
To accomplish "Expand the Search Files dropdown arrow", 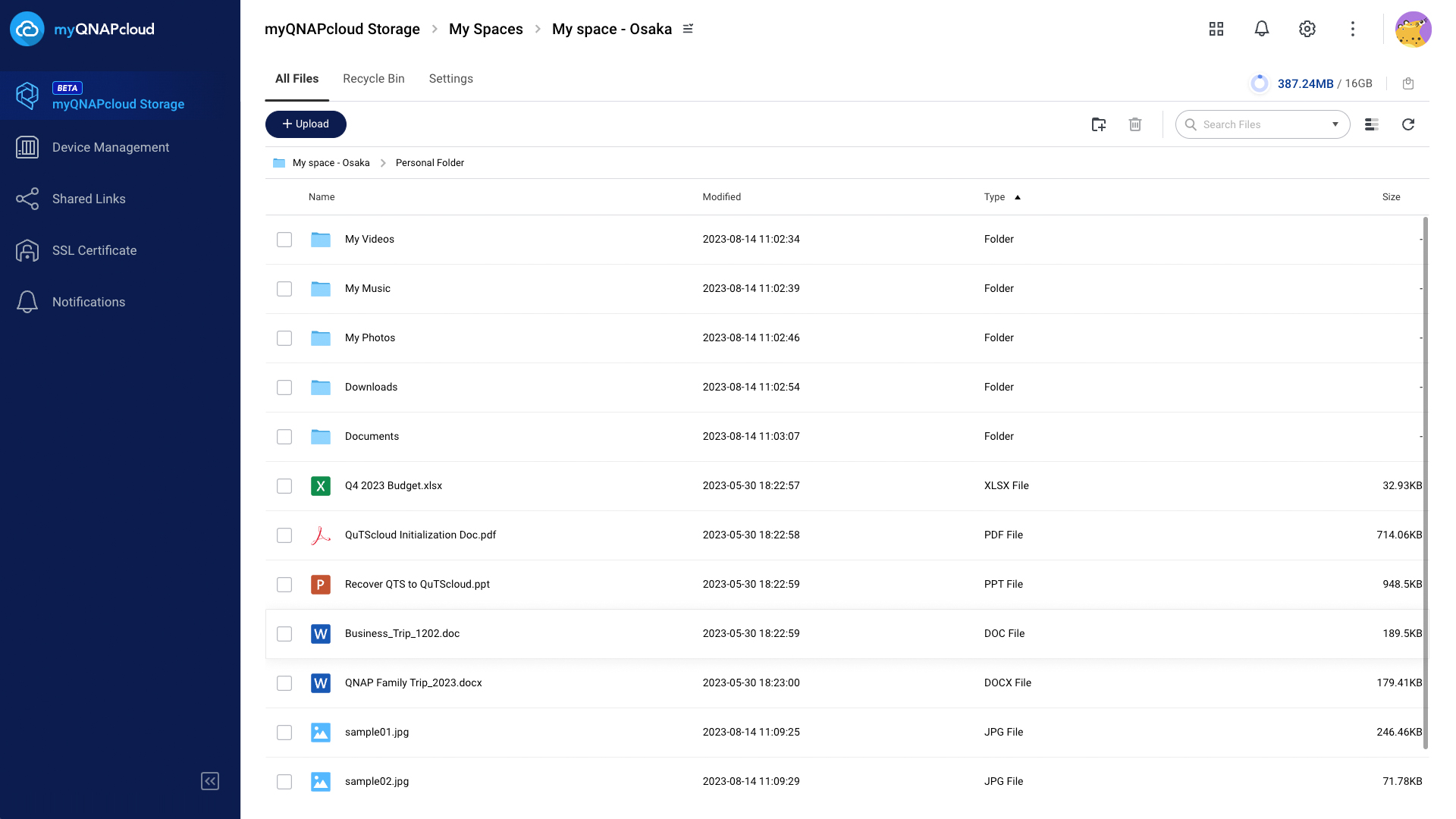I will [1335, 124].
